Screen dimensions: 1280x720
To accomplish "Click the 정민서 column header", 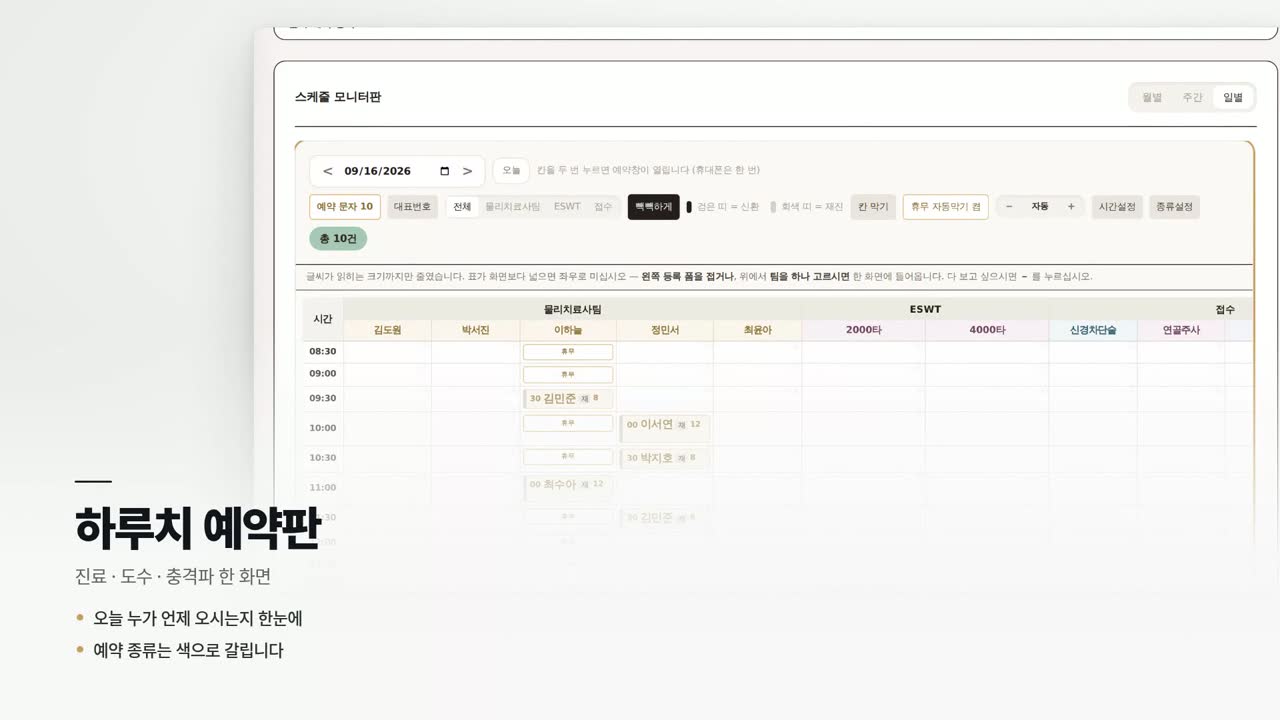I will tap(665, 330).
